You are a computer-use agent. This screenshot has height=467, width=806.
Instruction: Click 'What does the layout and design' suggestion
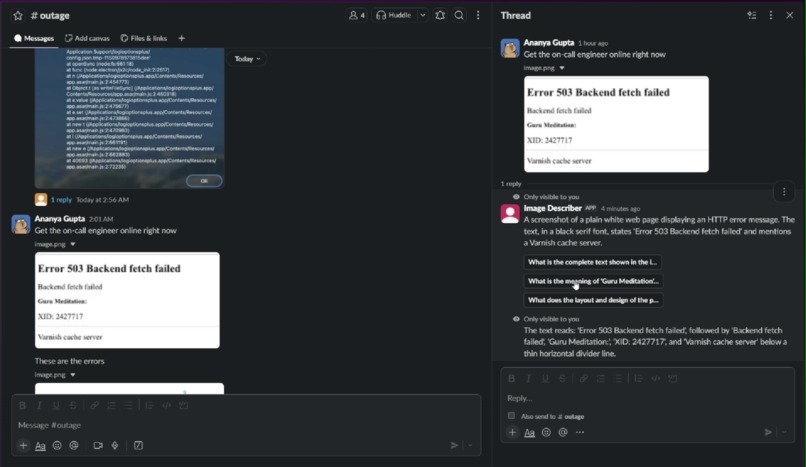pos(593,300)
